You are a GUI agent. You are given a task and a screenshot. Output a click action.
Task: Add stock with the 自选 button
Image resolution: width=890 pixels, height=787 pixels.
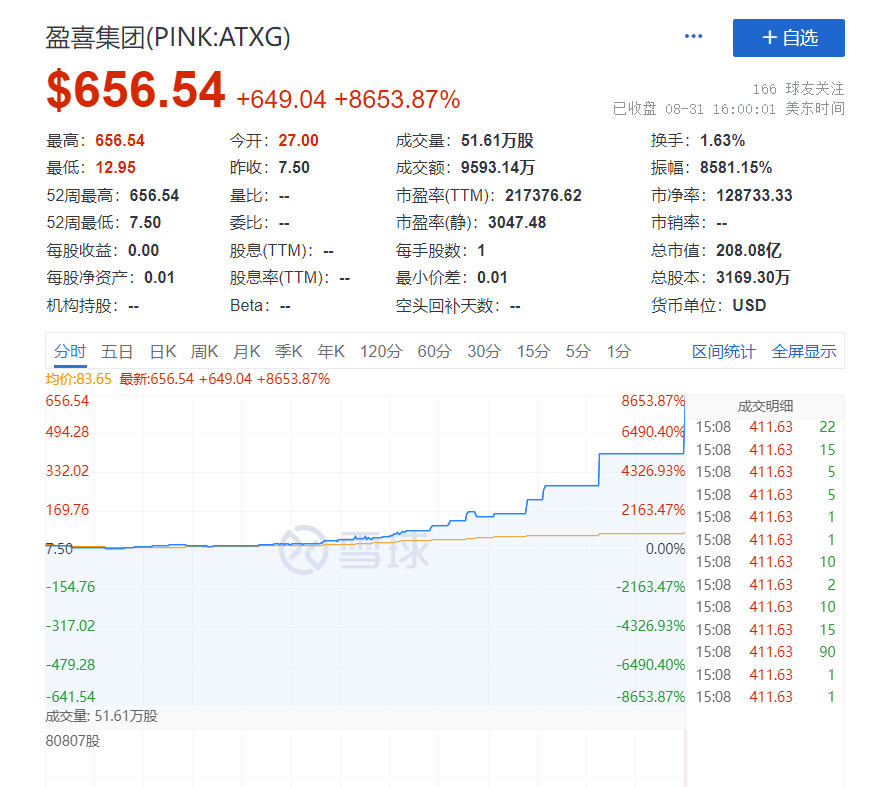coord(788,38)
